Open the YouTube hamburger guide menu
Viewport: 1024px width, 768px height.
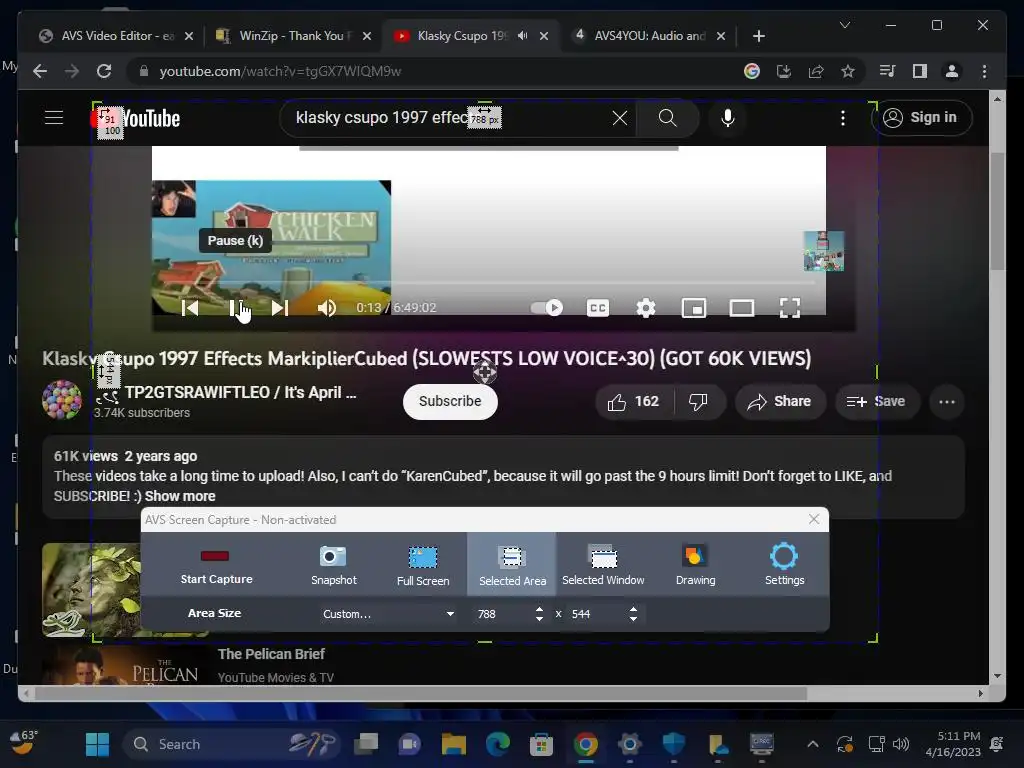(x=54, y=118)
